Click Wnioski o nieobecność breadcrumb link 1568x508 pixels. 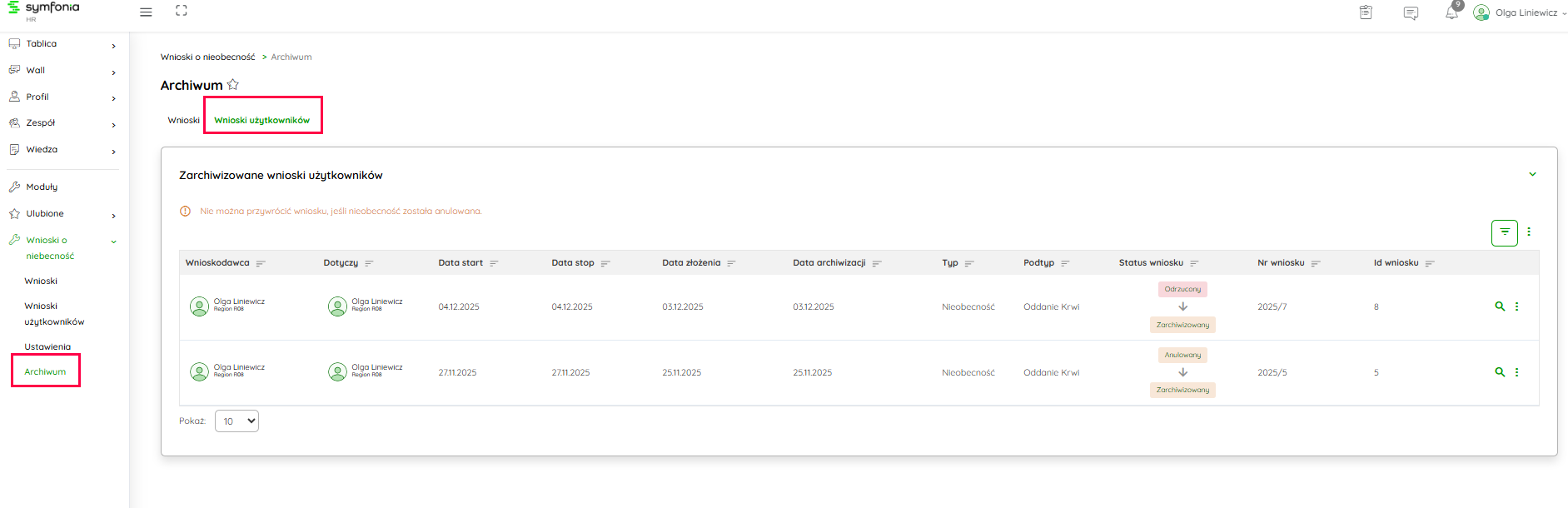[x=207, y=57]
